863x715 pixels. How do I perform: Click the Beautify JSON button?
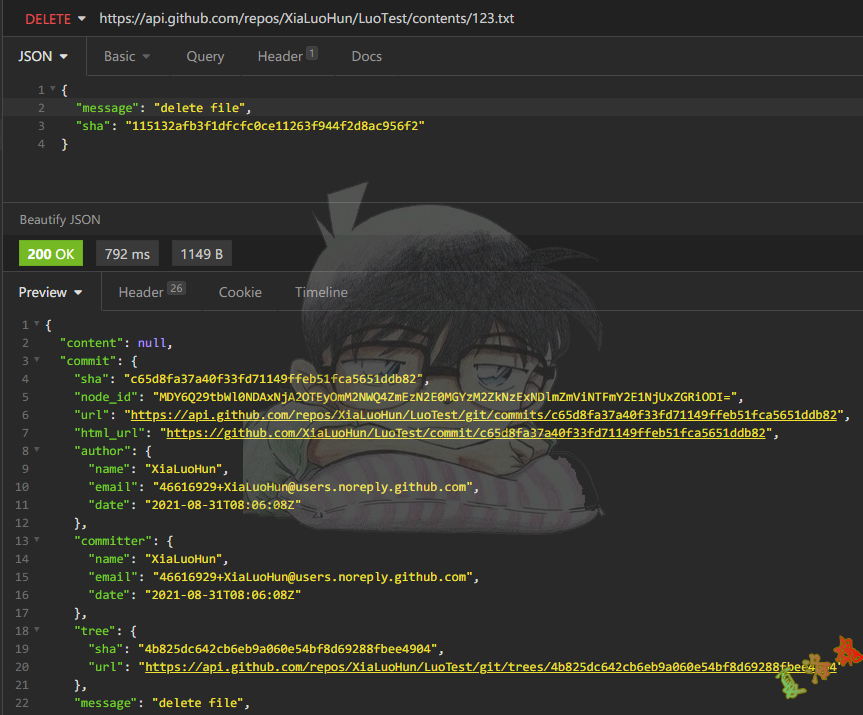(x=60, y=219)
